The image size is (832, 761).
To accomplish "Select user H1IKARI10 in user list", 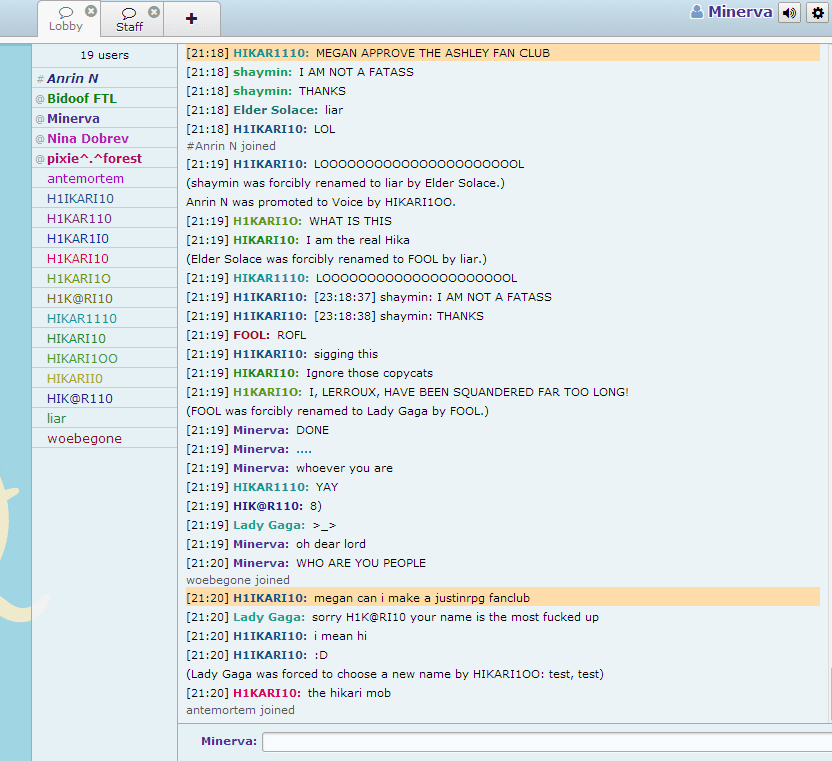I will 105,198.
